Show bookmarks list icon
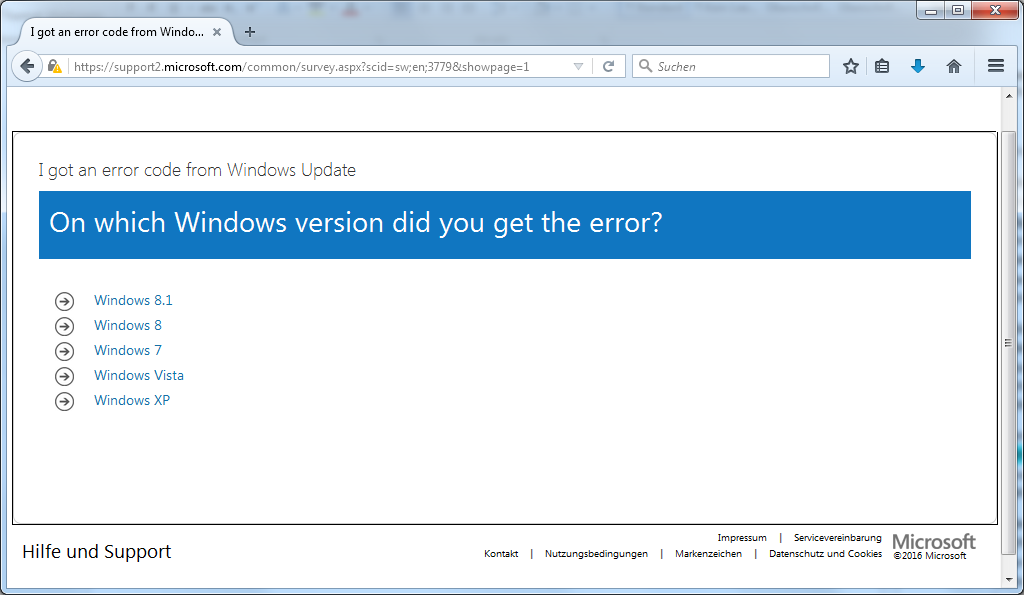Image resolution: width=1024 pixels, height=595 pixels. tap(882, 66)
